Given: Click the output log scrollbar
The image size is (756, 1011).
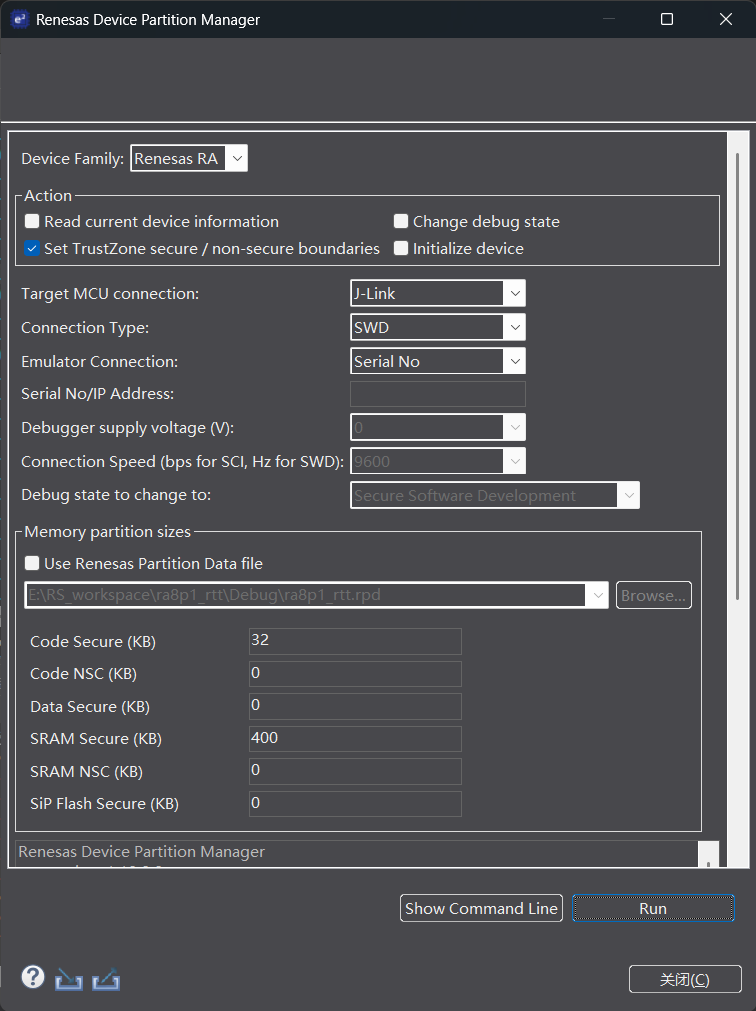Looking at the screenshot, I should (x=708, y=854).
